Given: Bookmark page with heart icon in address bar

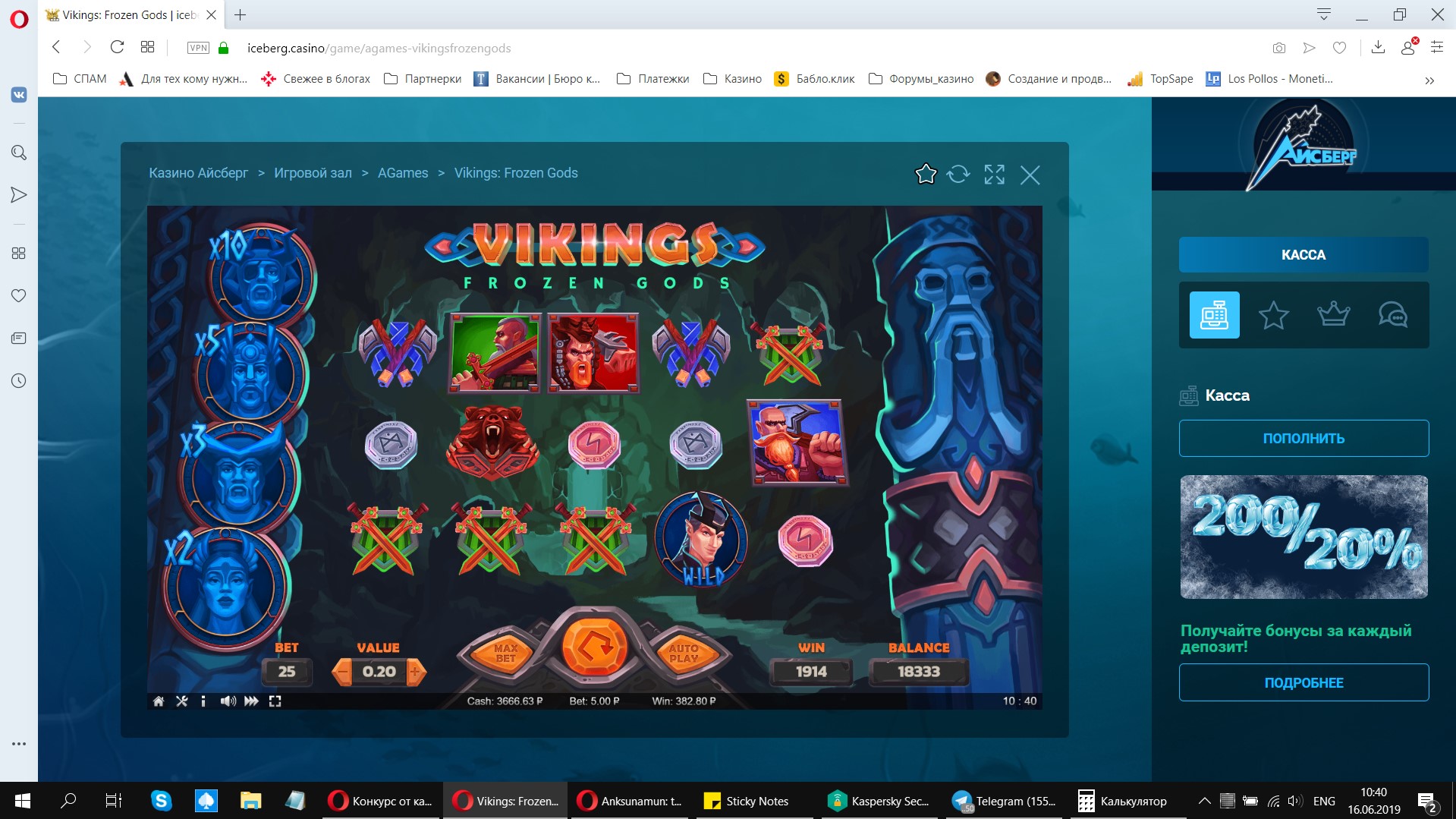Looking at the screenshot, I should click(1340, 48).
